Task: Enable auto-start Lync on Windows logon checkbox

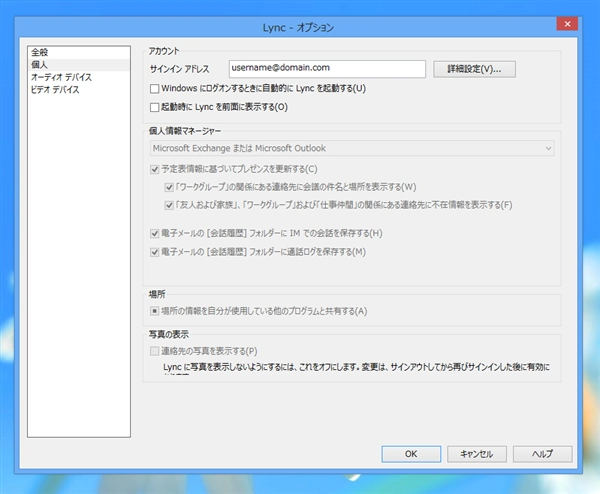Action: (155, 89)
